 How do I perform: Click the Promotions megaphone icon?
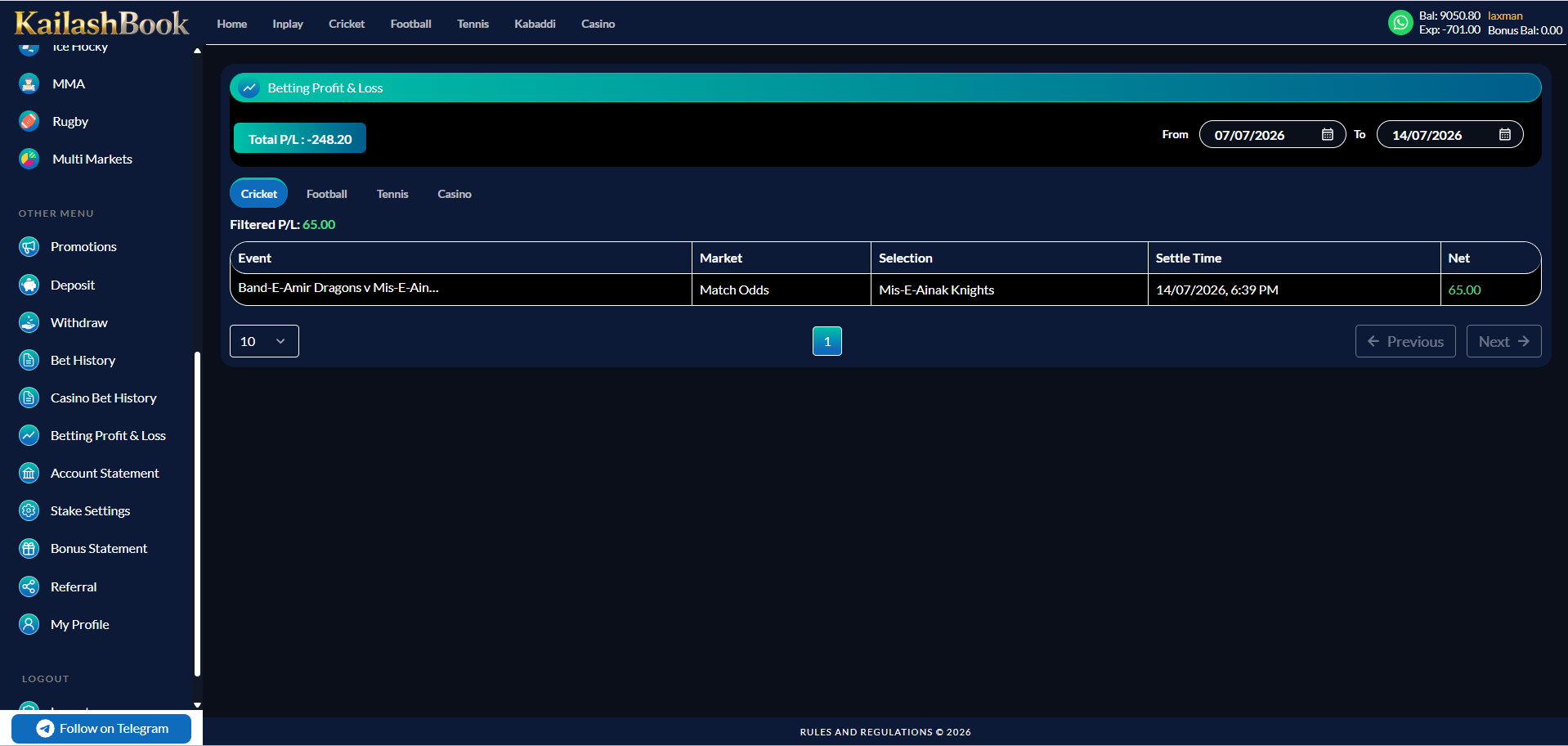(29, 246)
